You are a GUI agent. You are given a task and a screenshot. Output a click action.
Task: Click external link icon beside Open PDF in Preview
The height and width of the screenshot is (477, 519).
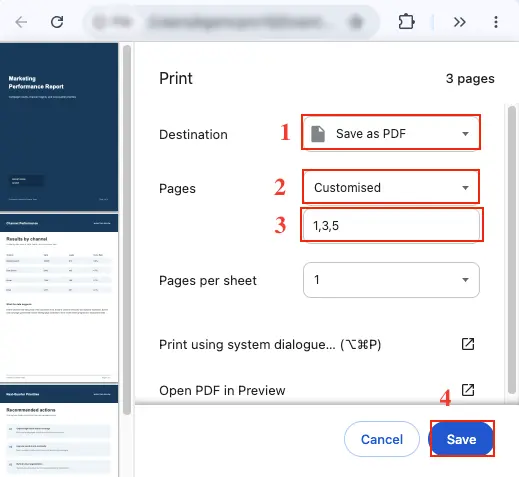(468, 390)
